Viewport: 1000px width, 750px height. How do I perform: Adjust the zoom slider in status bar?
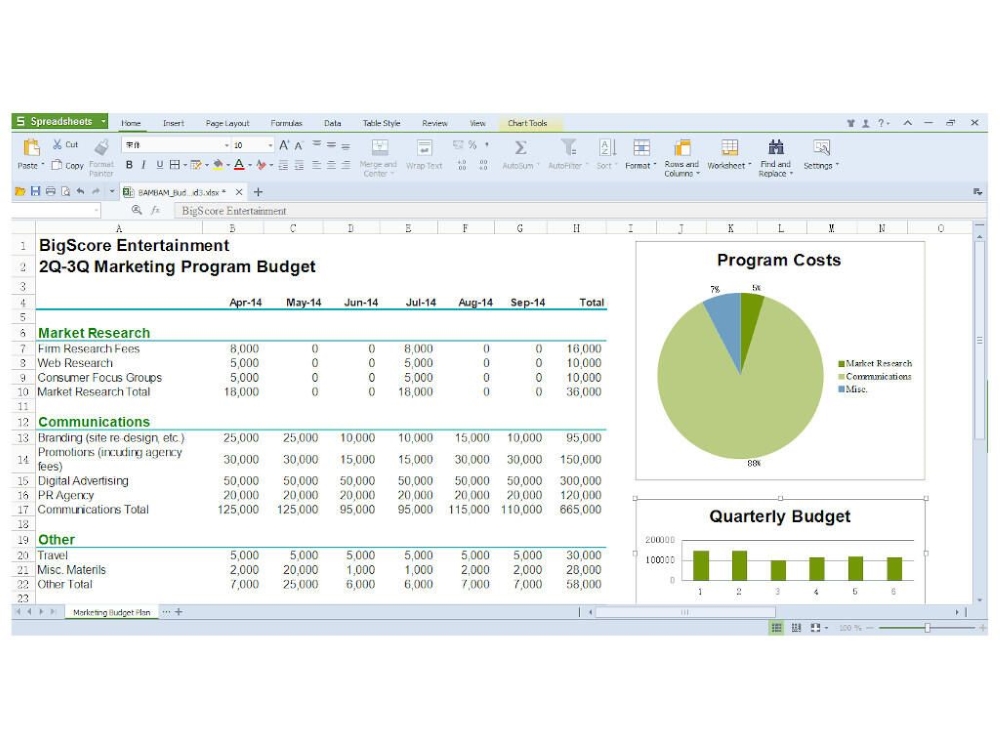tap(927, 628)
